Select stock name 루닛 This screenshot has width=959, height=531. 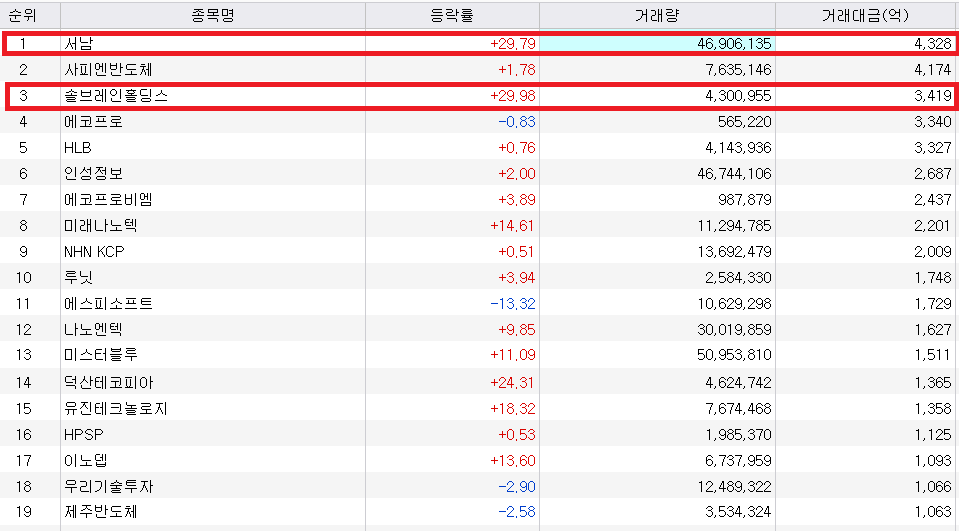(x=79, y=278)
